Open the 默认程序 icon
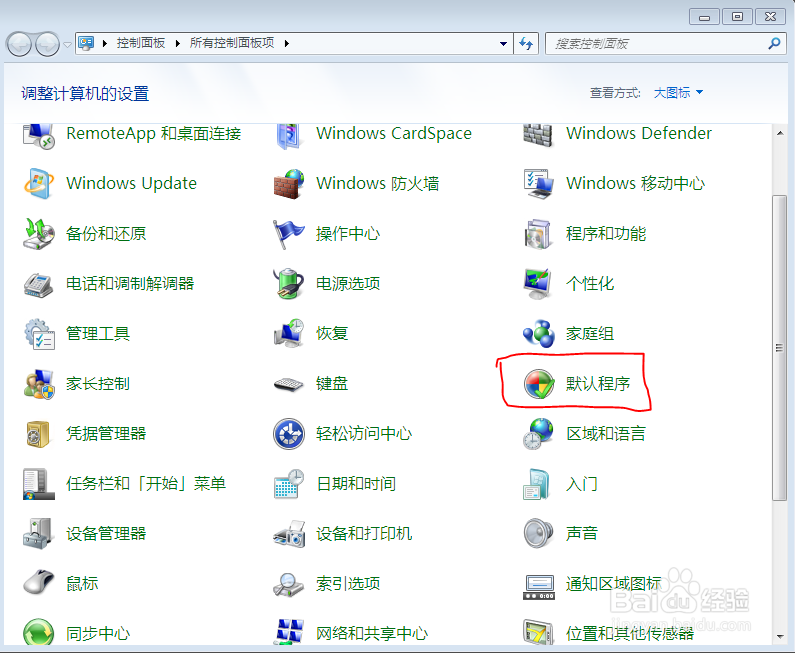This screenshot has height=653, width=795. pos(538,384)
